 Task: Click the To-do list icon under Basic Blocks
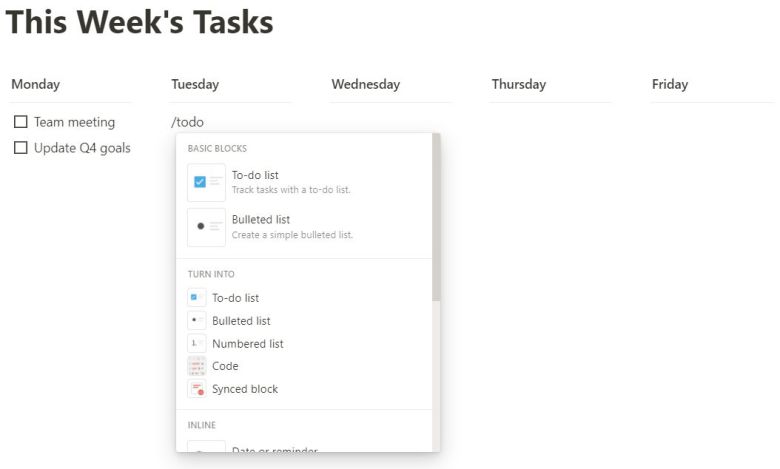[x=206, y=182]
